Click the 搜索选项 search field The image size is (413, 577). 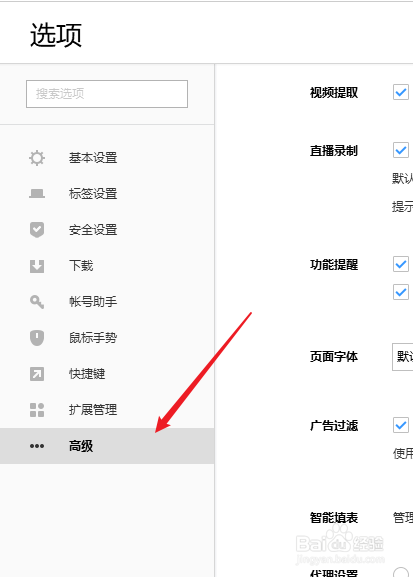coord(107,94)
